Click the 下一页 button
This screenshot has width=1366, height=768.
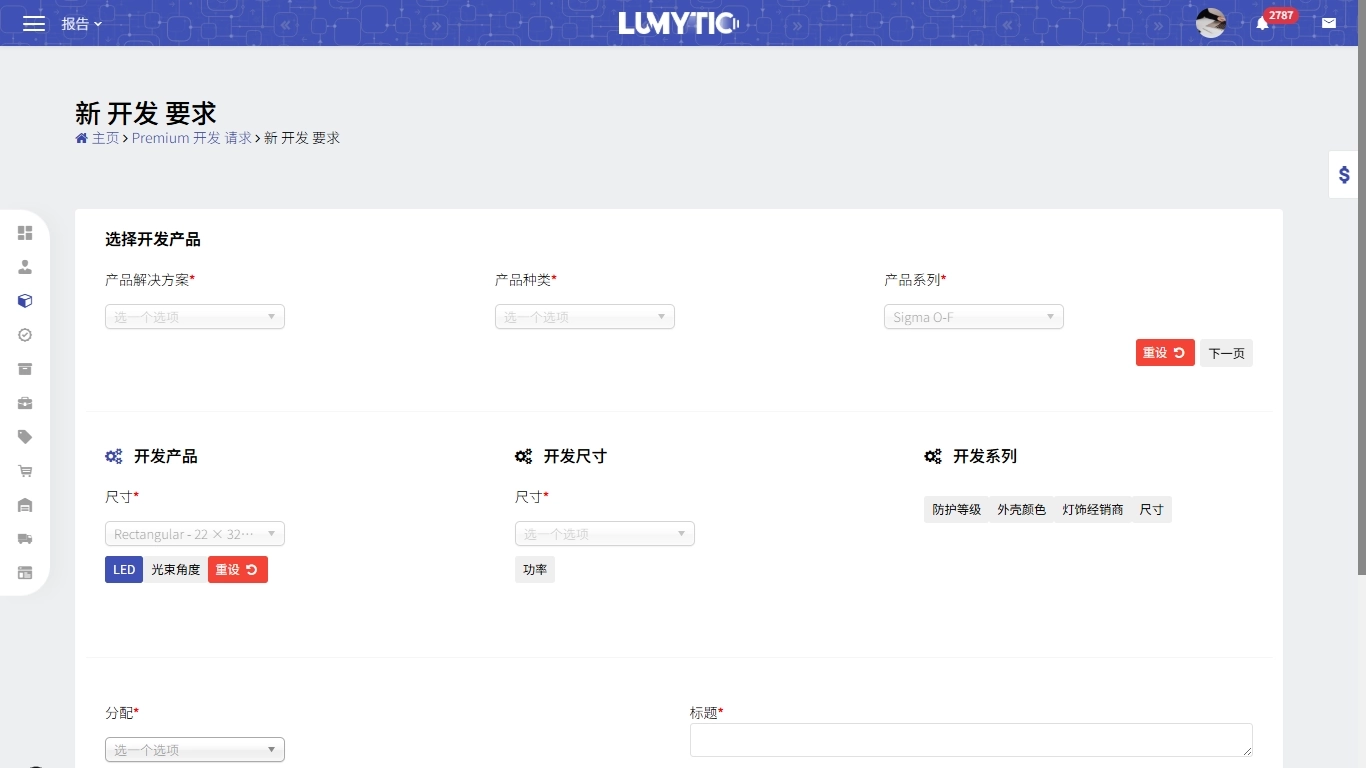point(1226,353)
